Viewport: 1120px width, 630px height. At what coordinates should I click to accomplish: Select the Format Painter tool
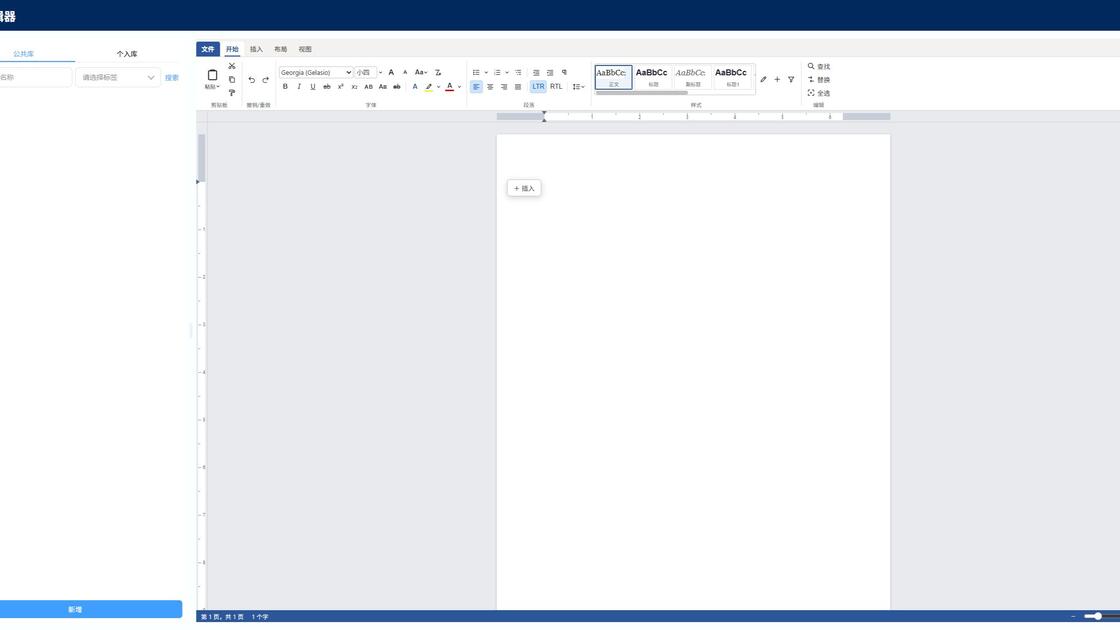coord(232,93)
